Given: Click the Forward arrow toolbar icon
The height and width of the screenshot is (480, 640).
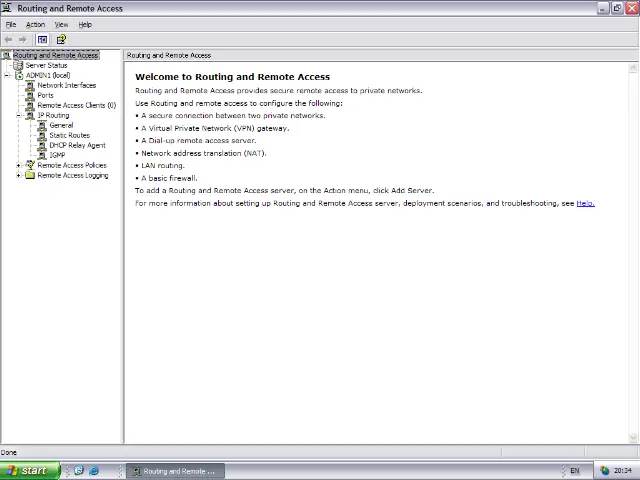Looking at the screenshot, I should pos(22,40).
